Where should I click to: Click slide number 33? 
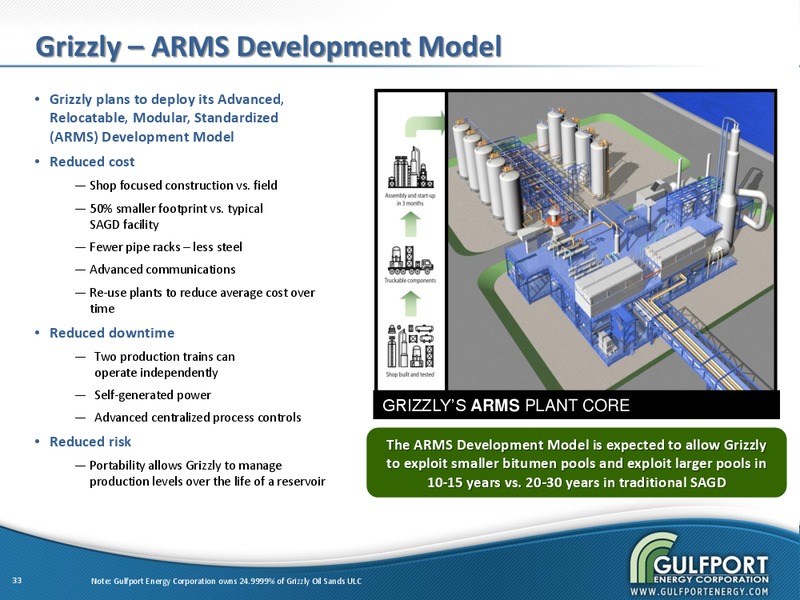point(17,581)
